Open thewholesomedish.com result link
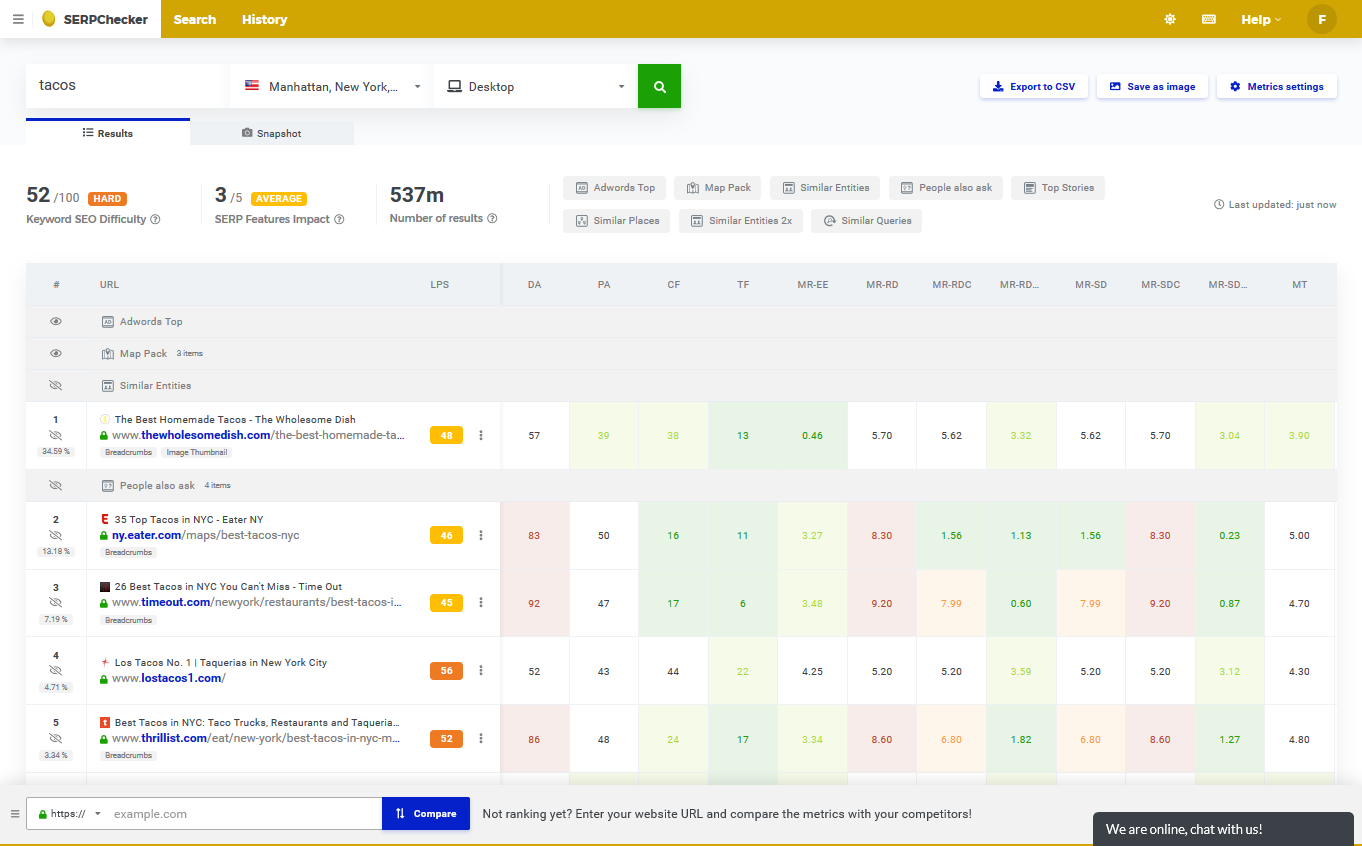1362x846 pixels. pos(258,435)
